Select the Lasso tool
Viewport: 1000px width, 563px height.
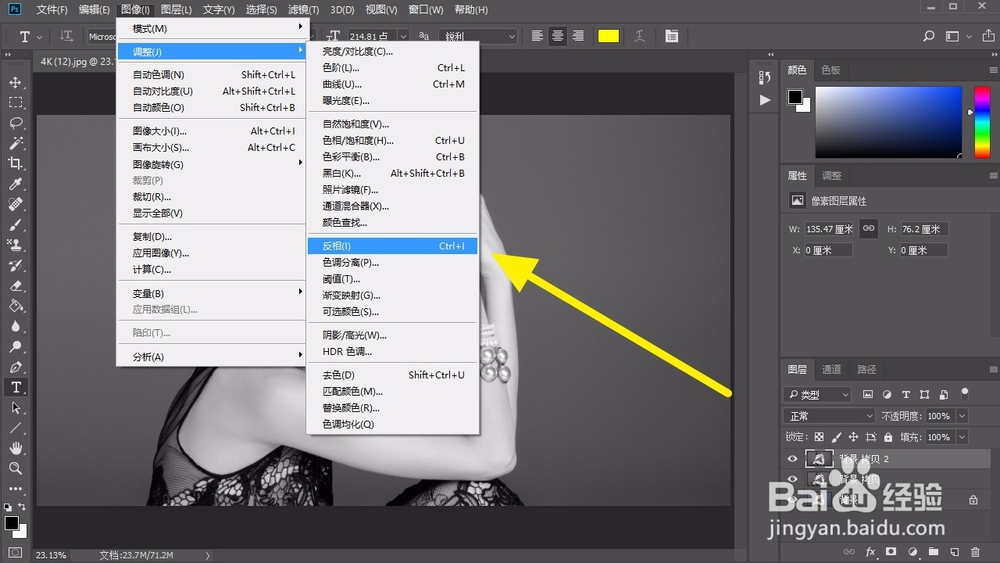pyautogui.click(x=15, y=123)
